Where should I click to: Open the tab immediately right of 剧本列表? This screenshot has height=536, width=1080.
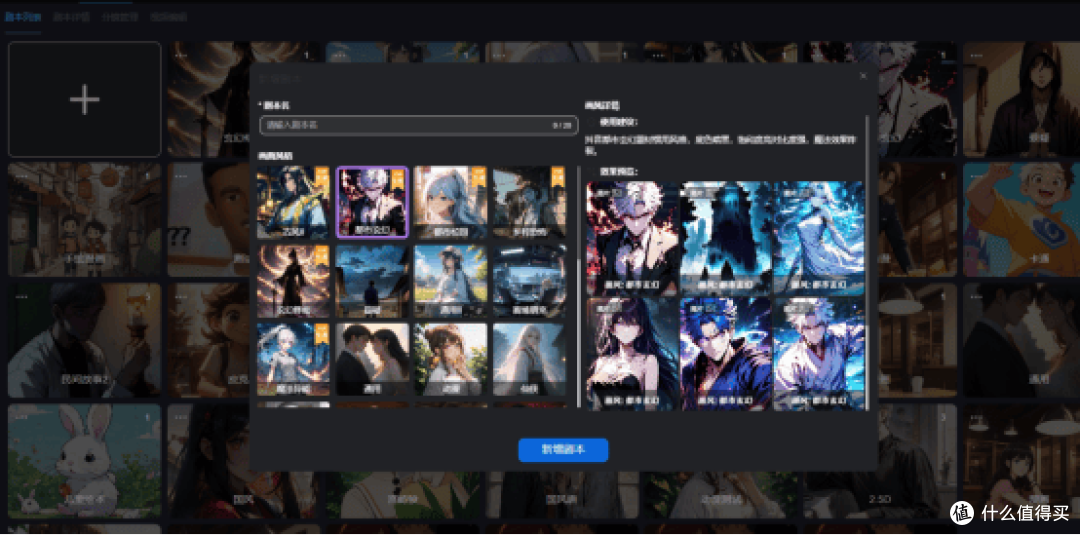coord(72,17)
